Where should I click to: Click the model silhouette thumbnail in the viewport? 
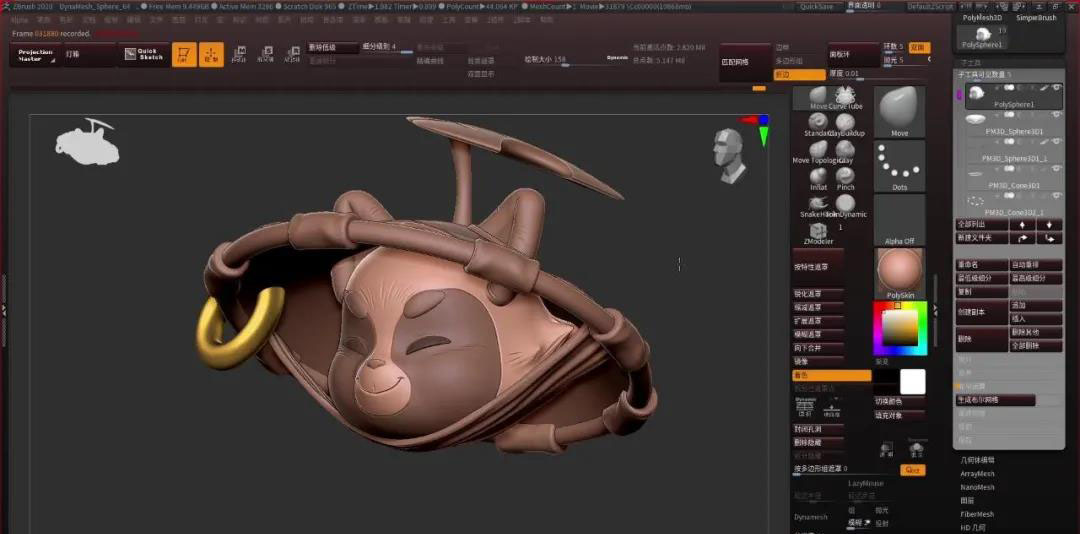[87, 142]
